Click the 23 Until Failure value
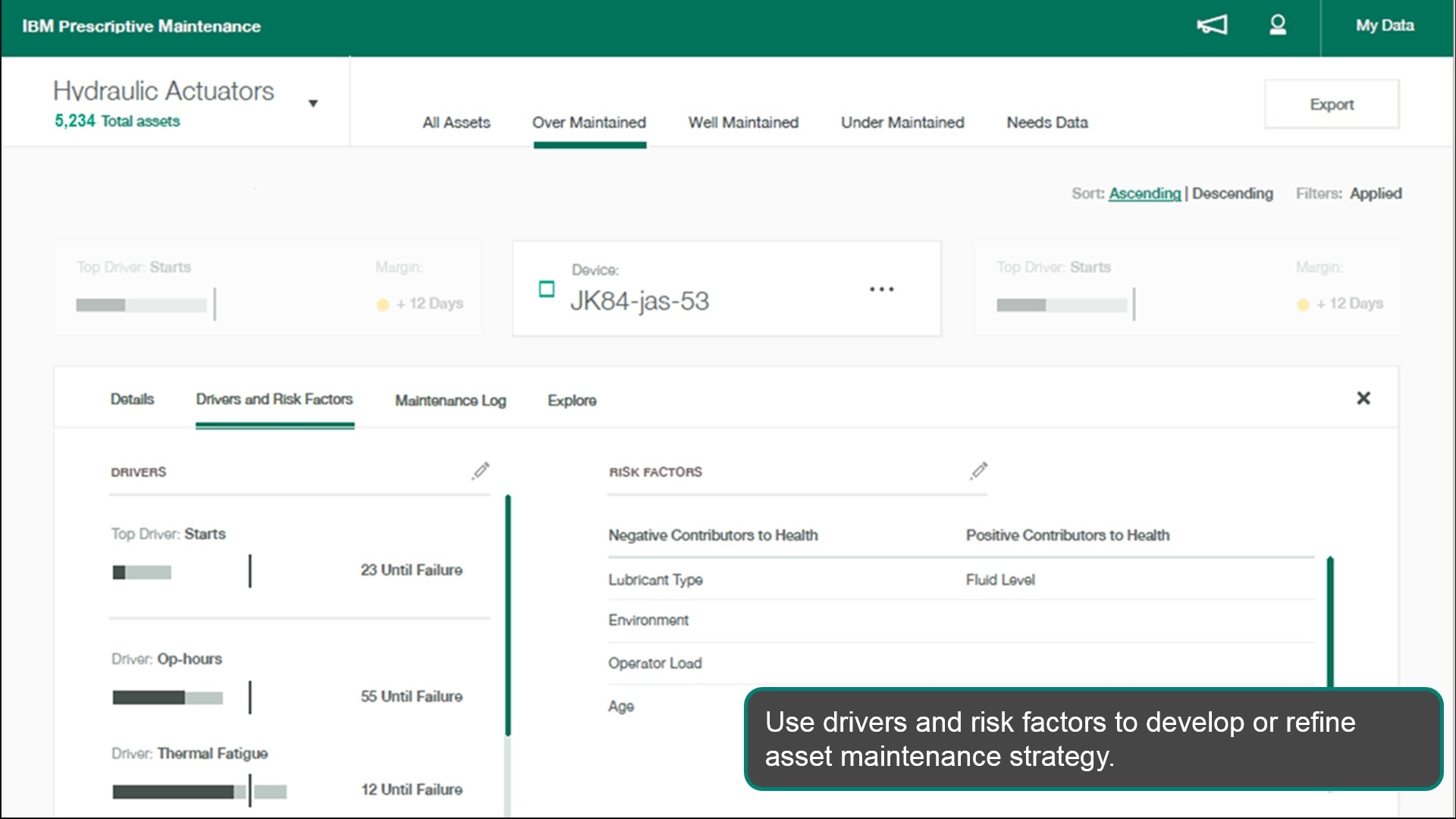The height and width of the screenshot is (819, 1456). point(411,570)
